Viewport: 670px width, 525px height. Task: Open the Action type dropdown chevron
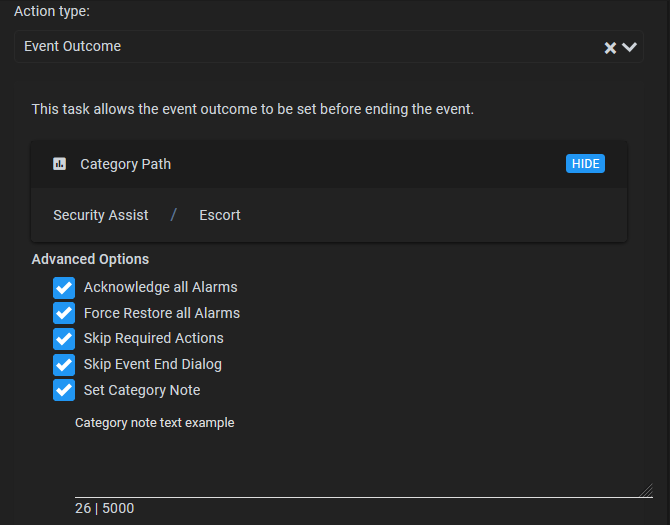click(x=629, y=47)
